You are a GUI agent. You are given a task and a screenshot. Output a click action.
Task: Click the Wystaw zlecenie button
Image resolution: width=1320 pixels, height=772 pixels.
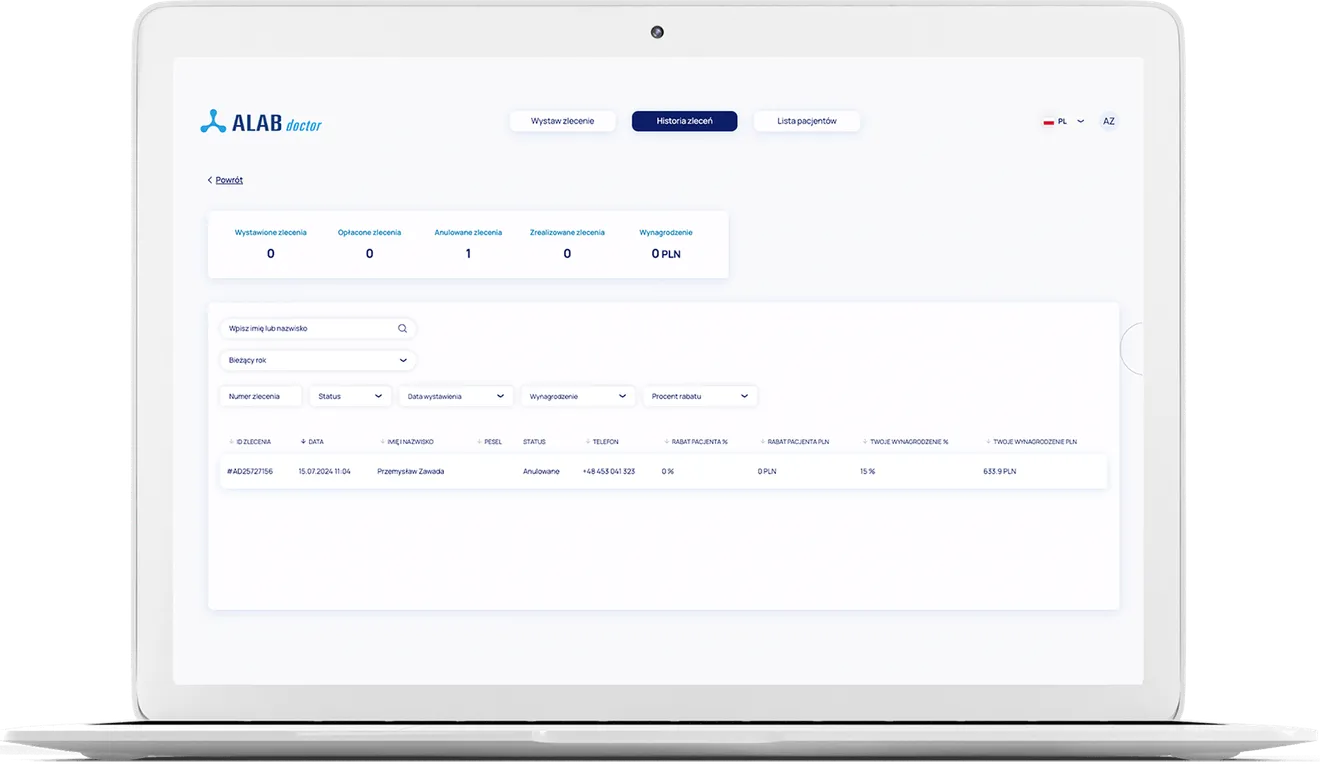tap(562, 121)
